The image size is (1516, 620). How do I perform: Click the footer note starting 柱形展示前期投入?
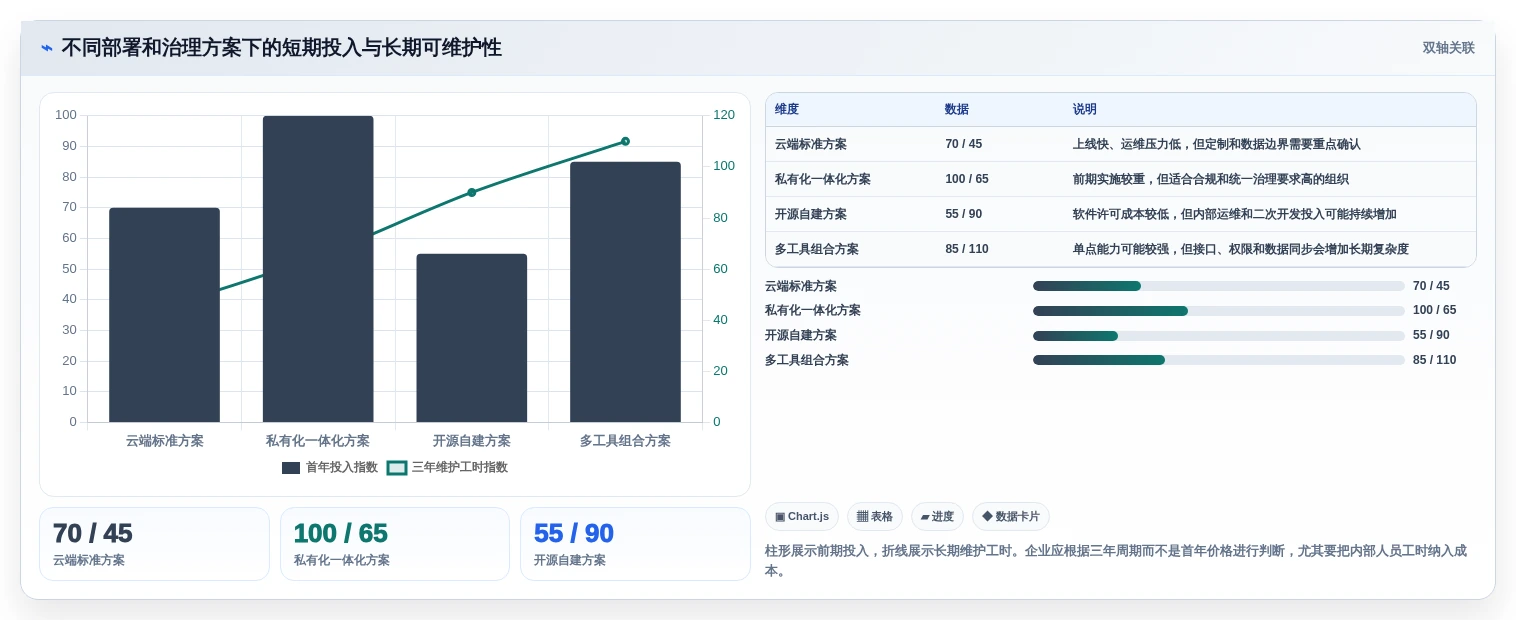coord(1116,560)
